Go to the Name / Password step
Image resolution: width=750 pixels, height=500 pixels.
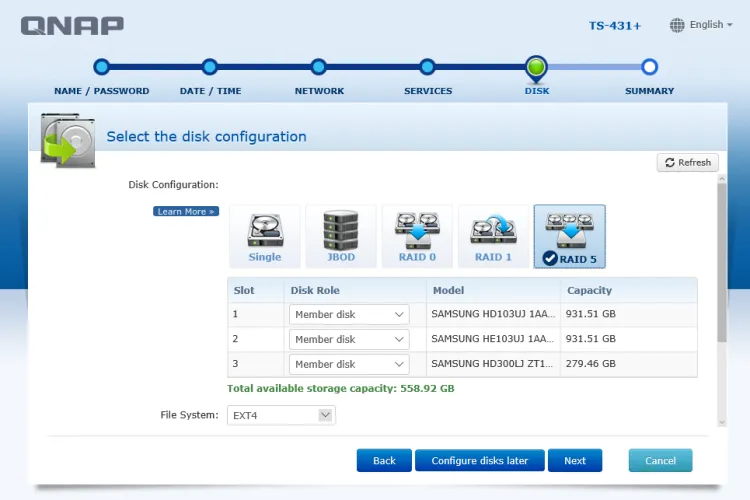pyautogui.click(x=101, y=68)
